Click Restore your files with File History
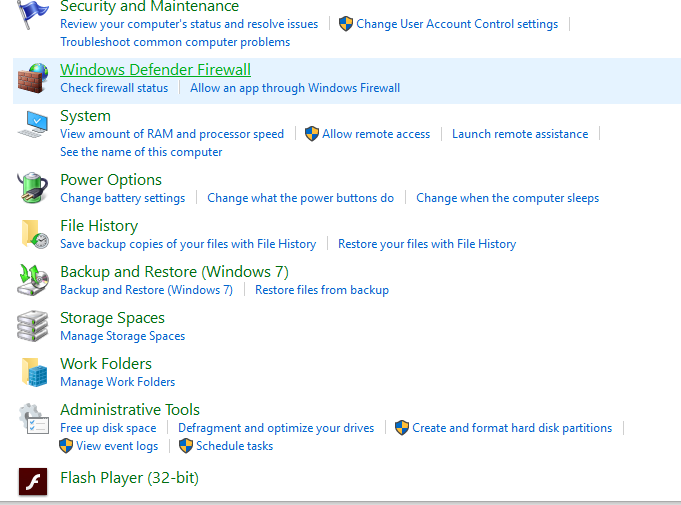The width and height of the screenshot is (681, 505). [427, 244]
